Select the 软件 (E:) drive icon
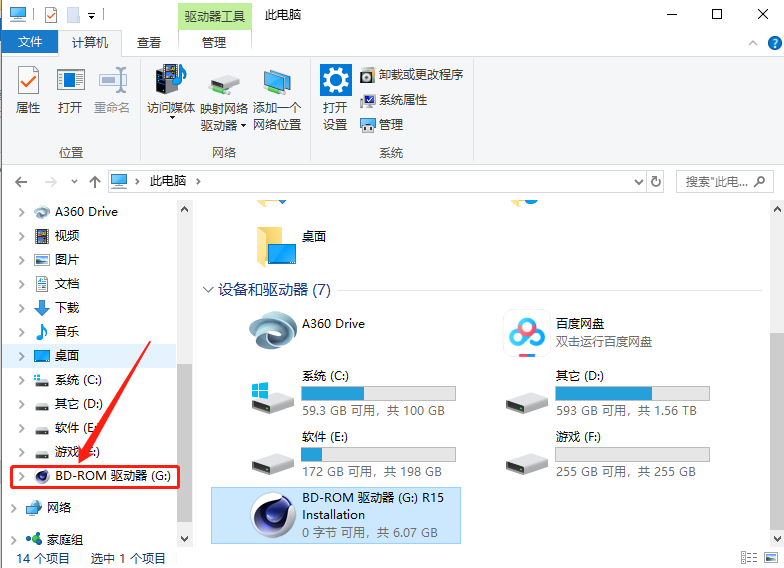The height and width of the screenshot is (568, 784). click(273, 464)
